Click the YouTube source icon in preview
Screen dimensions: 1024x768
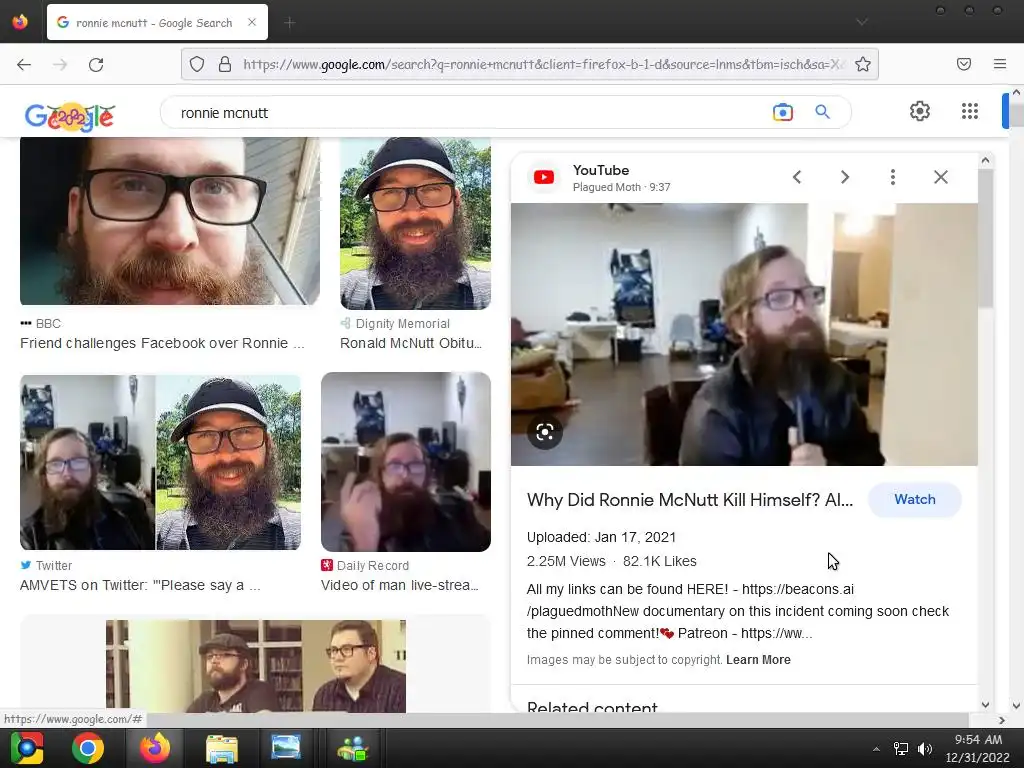[544, 177]
